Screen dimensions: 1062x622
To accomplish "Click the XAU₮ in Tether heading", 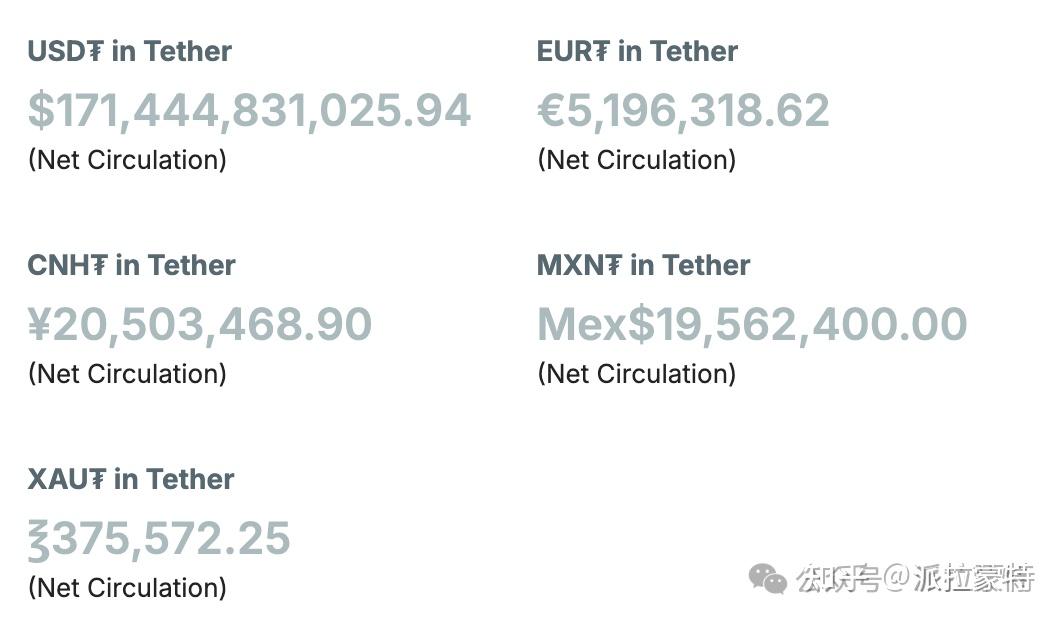I will tap(131, 480).
